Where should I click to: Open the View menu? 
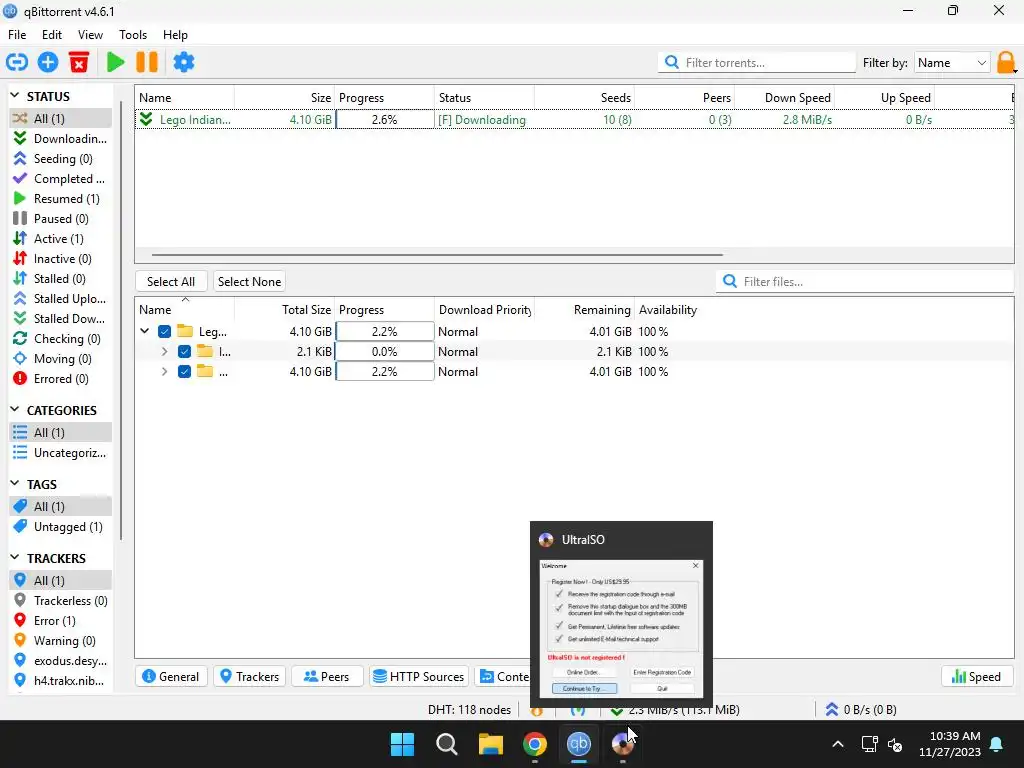point(90,35)
